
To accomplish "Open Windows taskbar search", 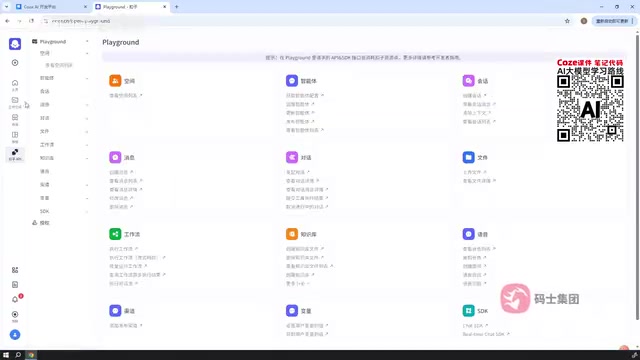I will tap(18, 355).
